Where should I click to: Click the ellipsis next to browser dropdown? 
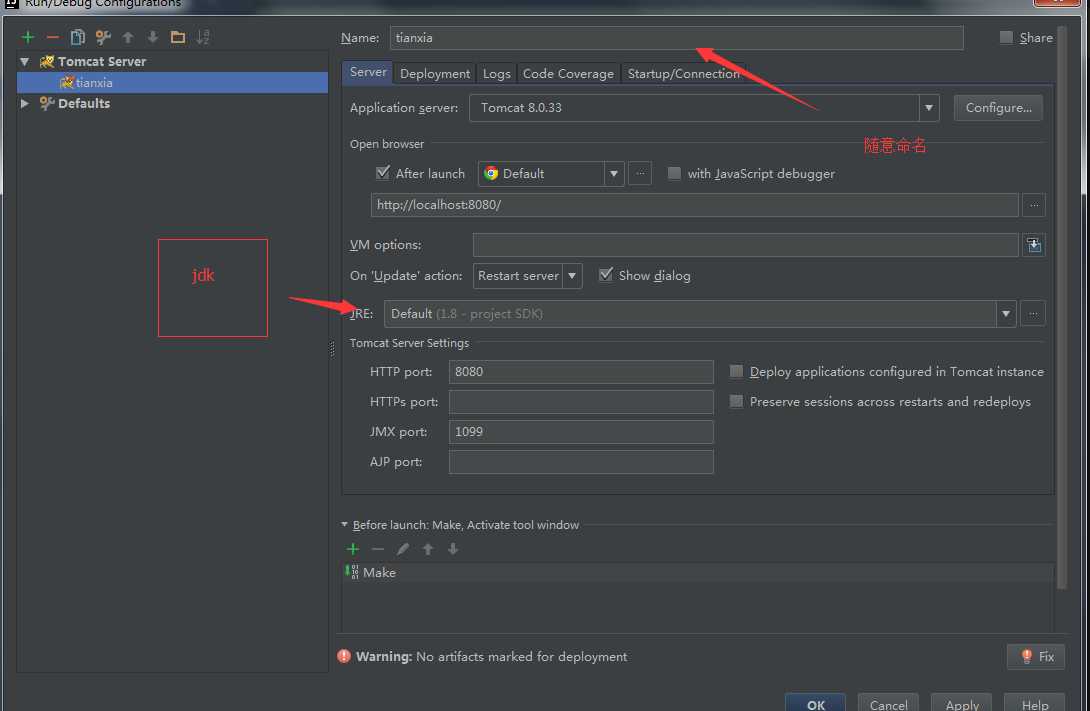click(x=640, y=173)
